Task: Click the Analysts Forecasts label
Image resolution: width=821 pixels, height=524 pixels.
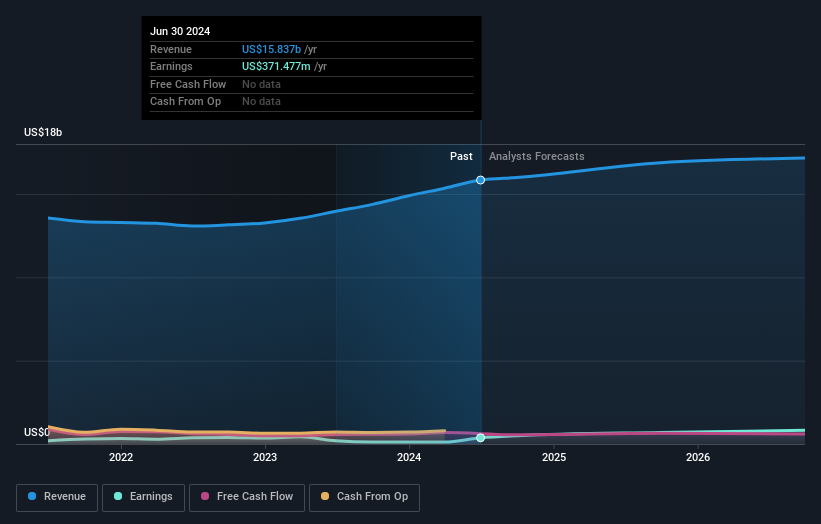Action: [537, 156]
